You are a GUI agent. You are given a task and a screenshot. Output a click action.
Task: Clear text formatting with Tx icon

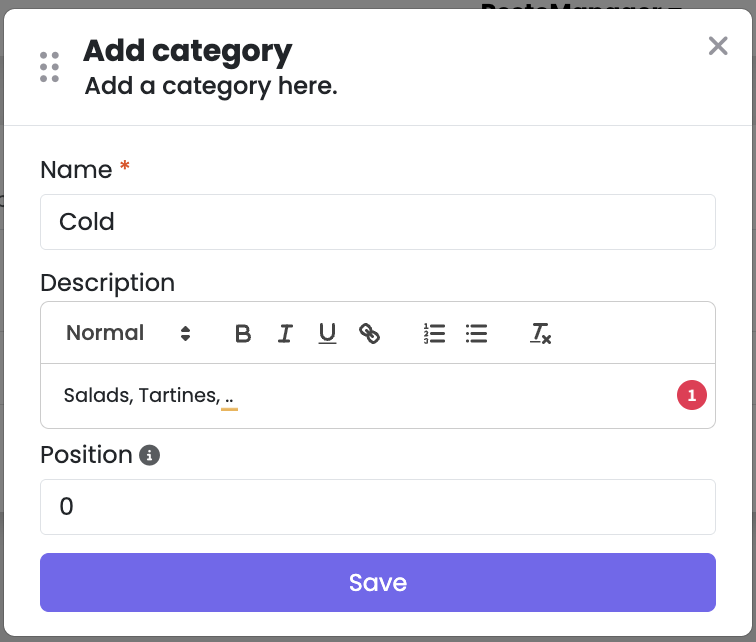tap(540, 333)
